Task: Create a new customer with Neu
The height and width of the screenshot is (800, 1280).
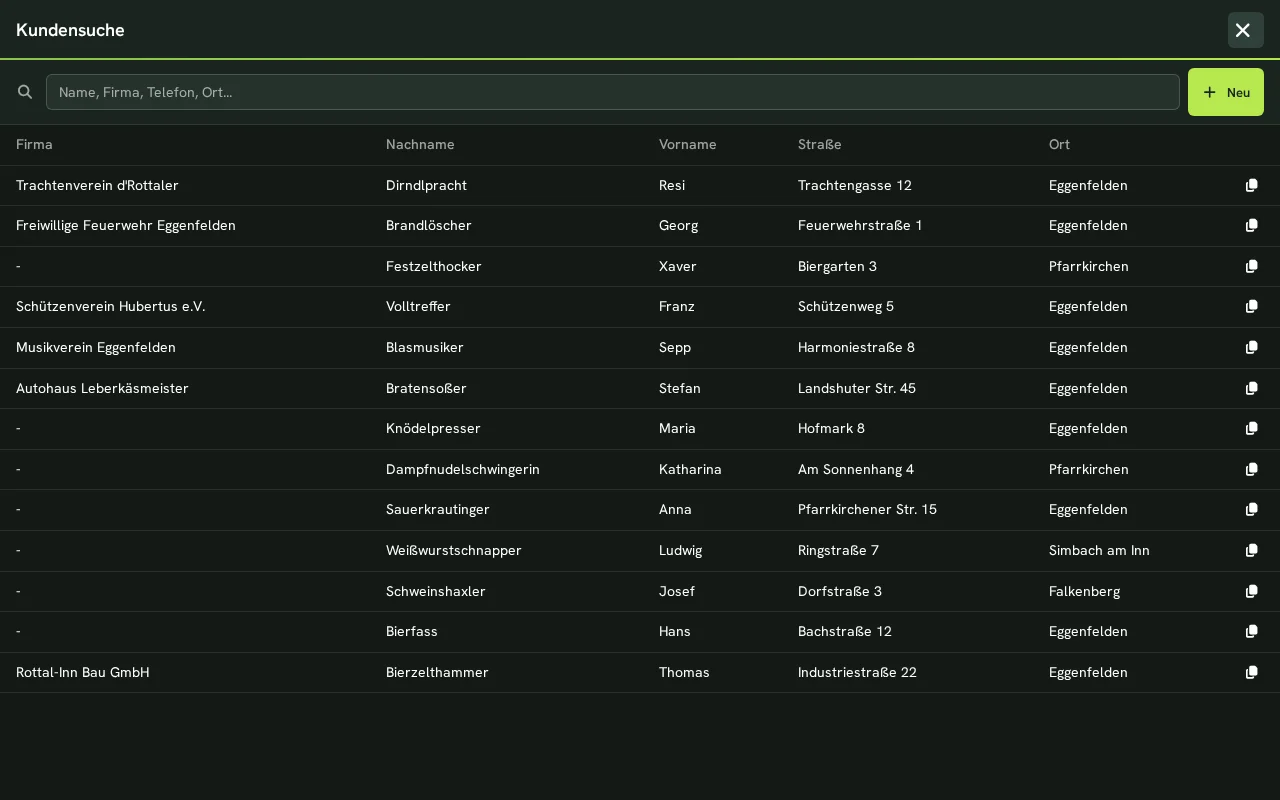Action: click(1226, 92)
